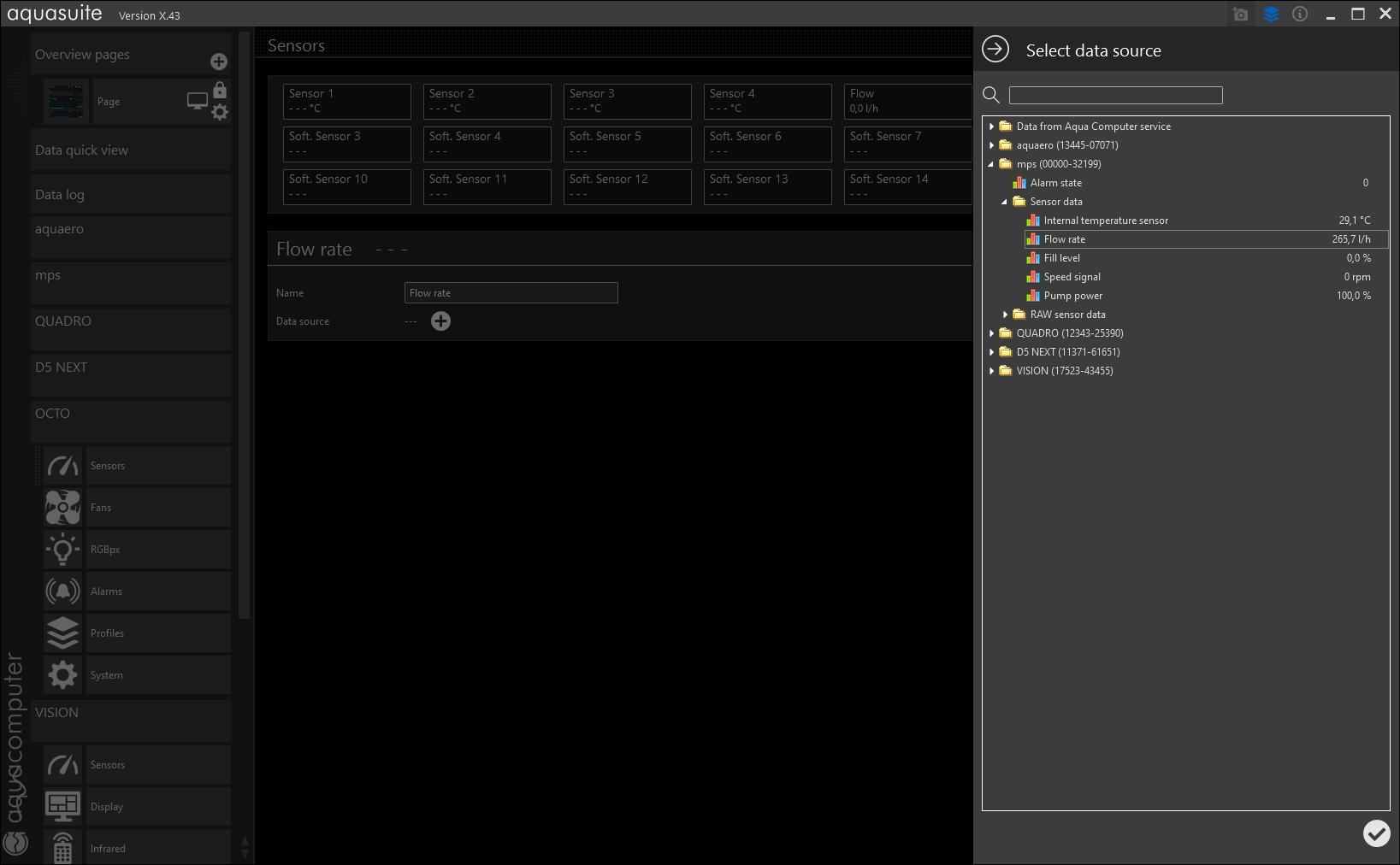The width and height of the screenshot is (1400, 865).
Task: Open OCTO RGBpx lighting section
Action: (x=137, y=550)
